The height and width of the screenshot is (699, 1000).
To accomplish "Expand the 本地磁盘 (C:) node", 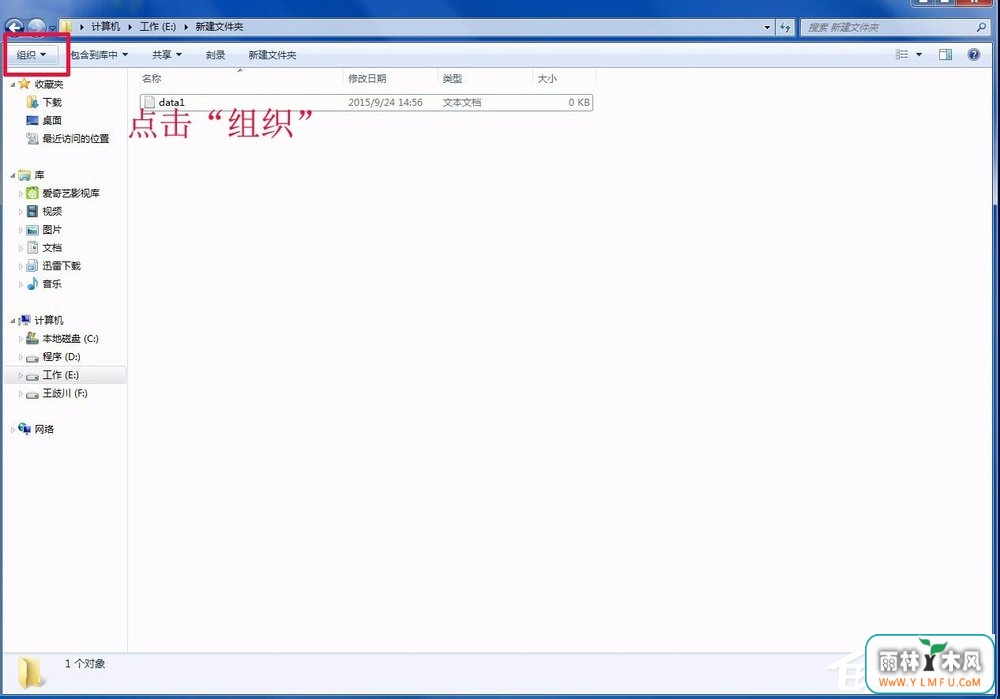I will click(20, 339).
